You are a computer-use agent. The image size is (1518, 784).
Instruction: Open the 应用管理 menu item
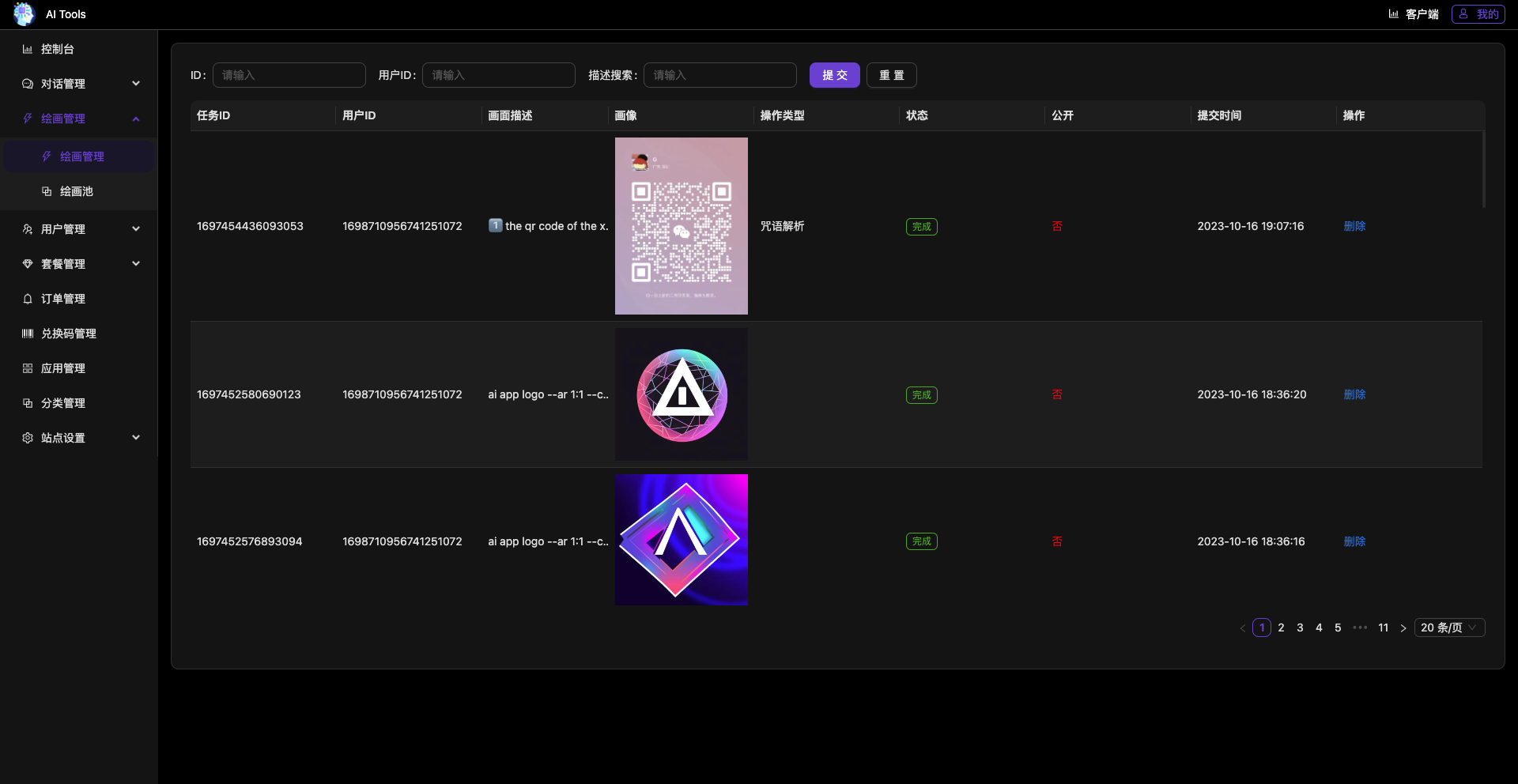click(79, 368)
